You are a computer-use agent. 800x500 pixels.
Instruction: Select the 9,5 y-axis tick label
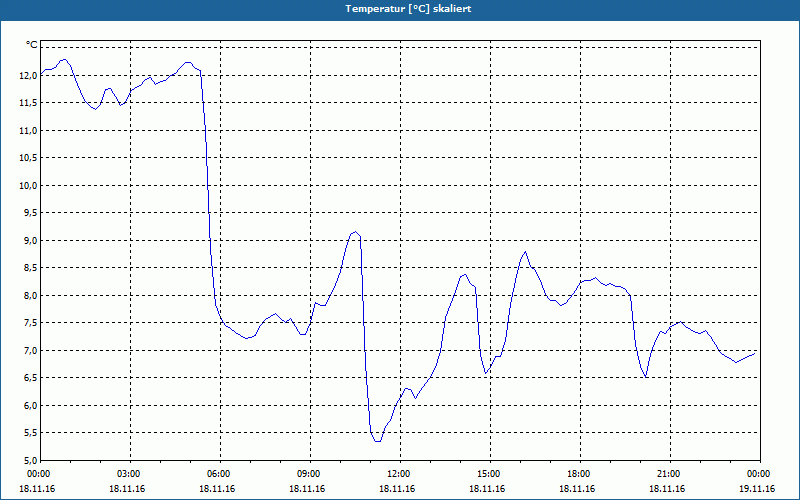[30, 213]
